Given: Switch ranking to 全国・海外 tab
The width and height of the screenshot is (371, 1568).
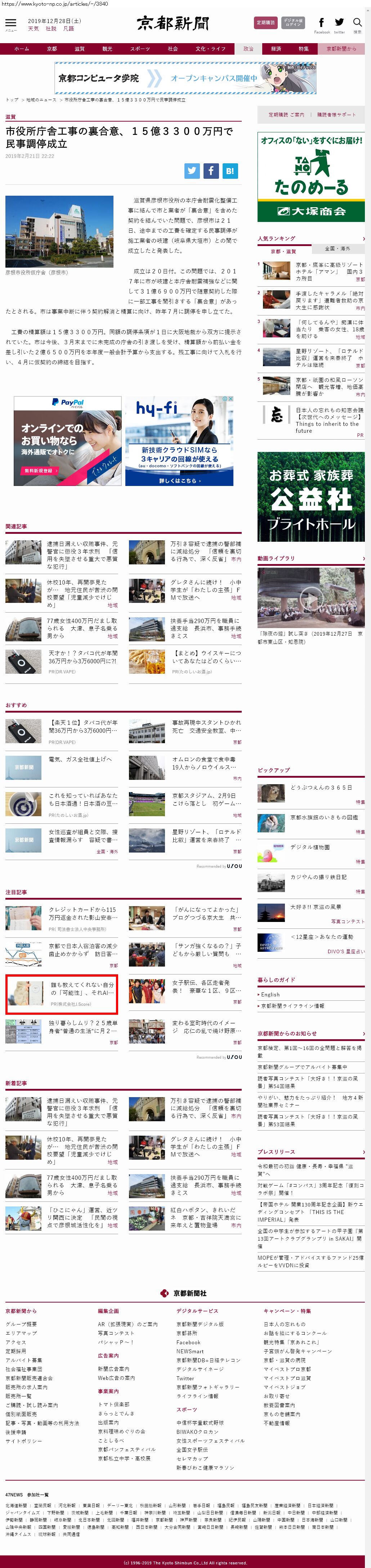Looking at the screenshot, I should 338,248.
